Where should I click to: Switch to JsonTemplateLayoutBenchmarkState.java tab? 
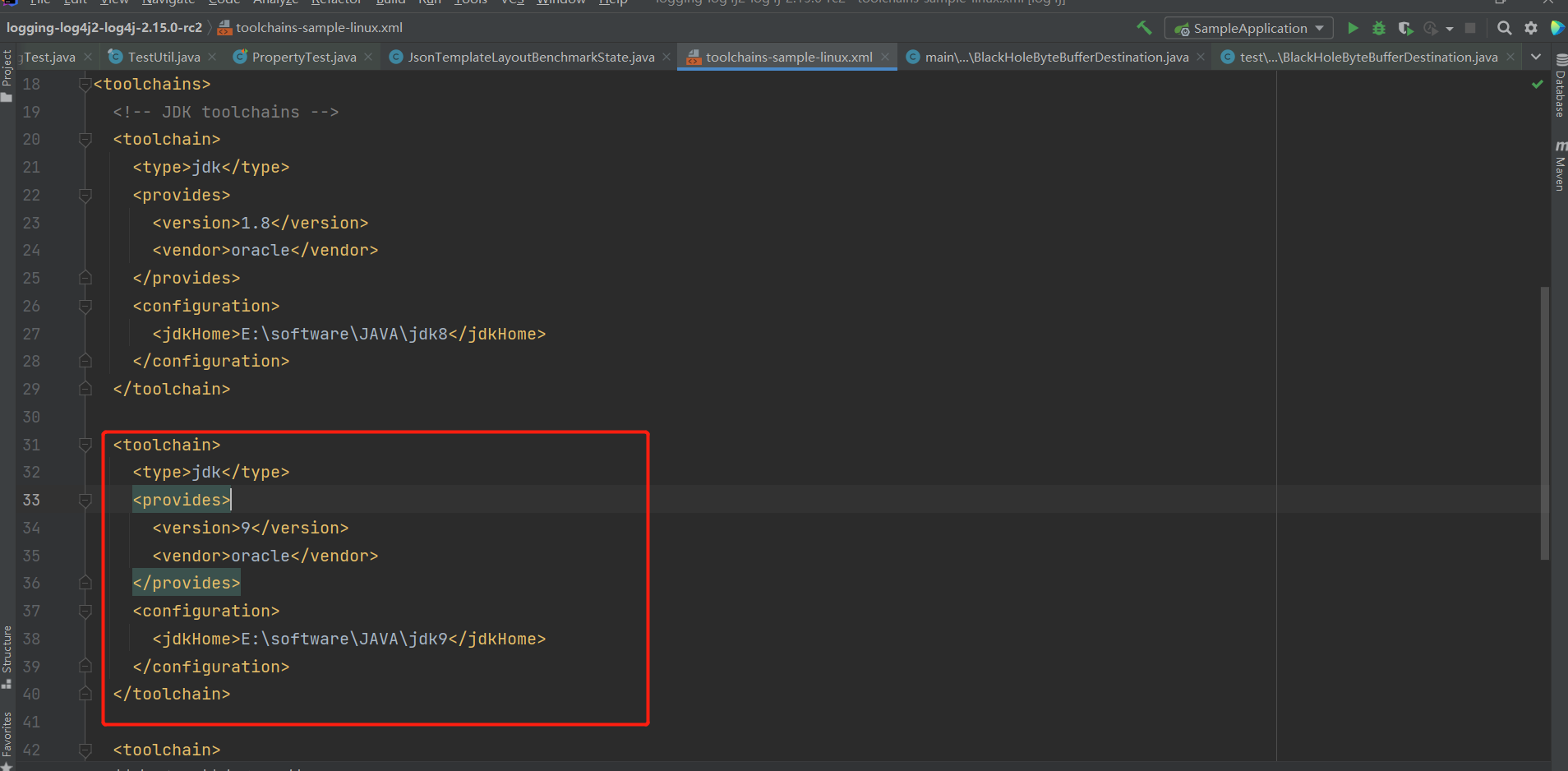(531, 57)
